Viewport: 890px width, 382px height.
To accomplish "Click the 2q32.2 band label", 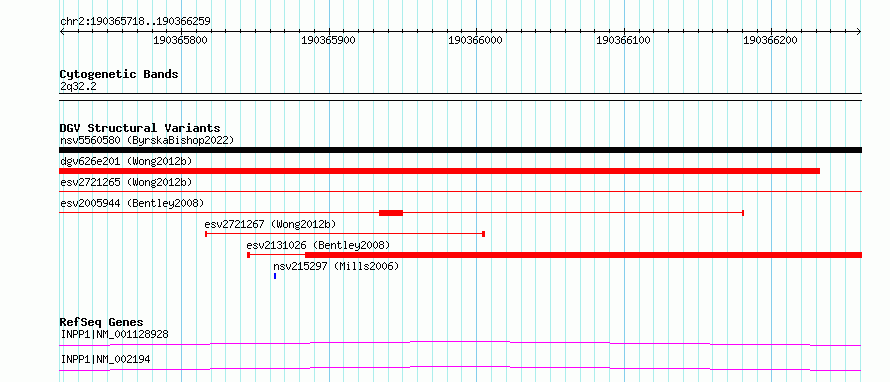I will point(78,86).
